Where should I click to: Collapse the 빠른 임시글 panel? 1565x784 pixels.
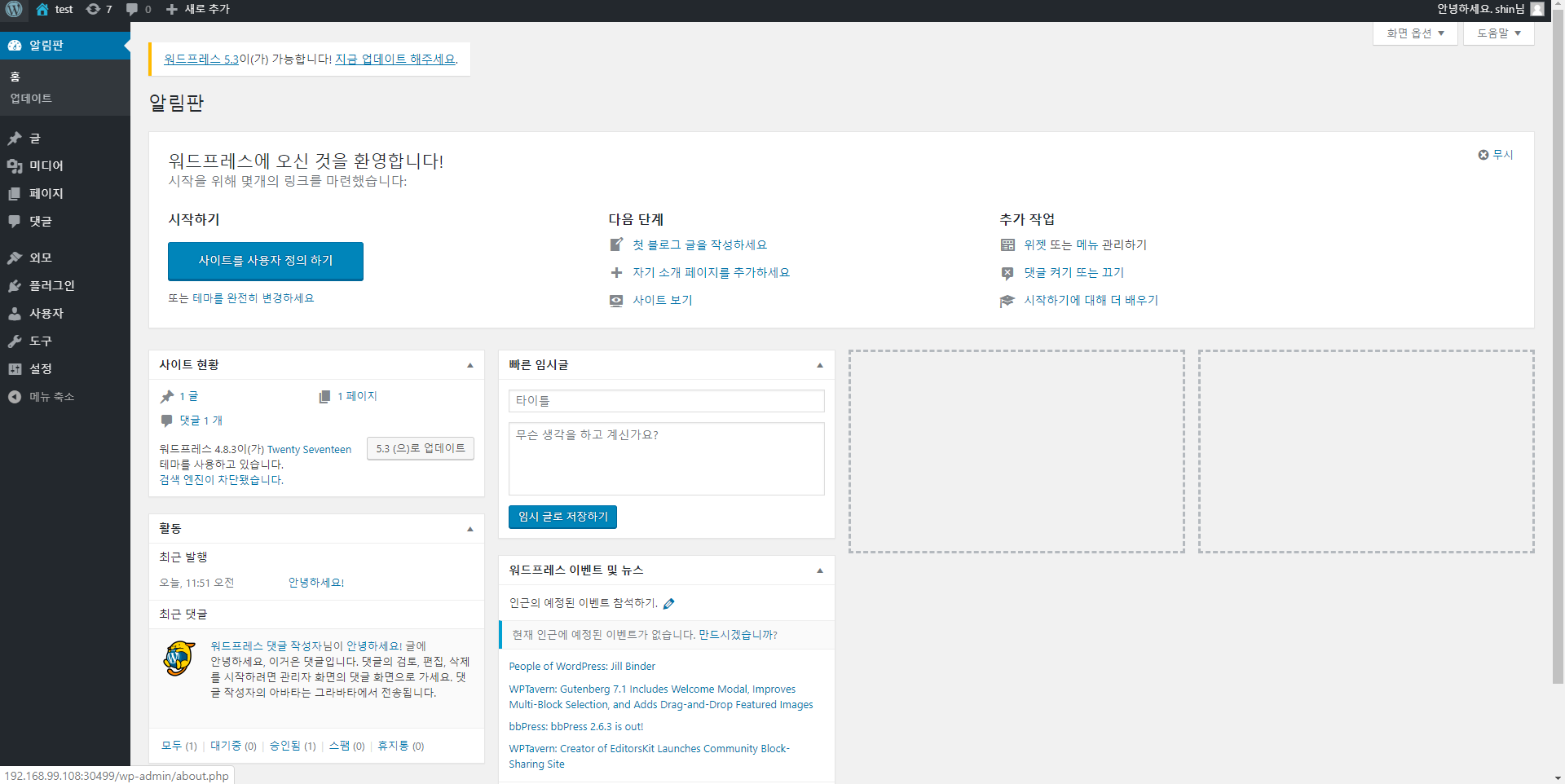[x=820, y=366]
